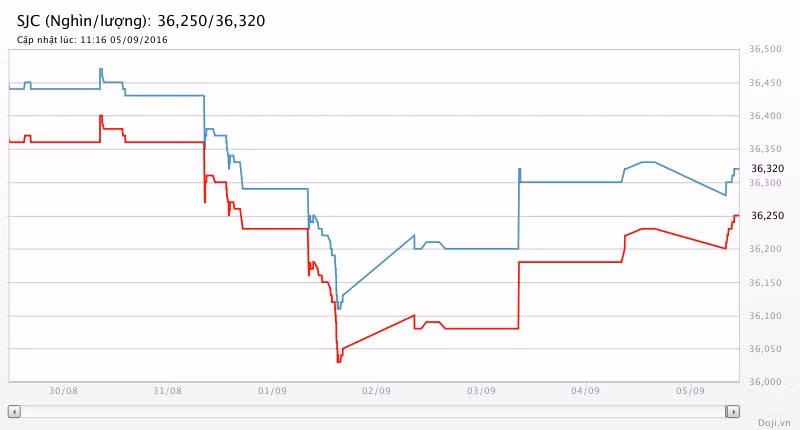
Task: Click the red 36,250 current price label
Action: coord(767,216)
